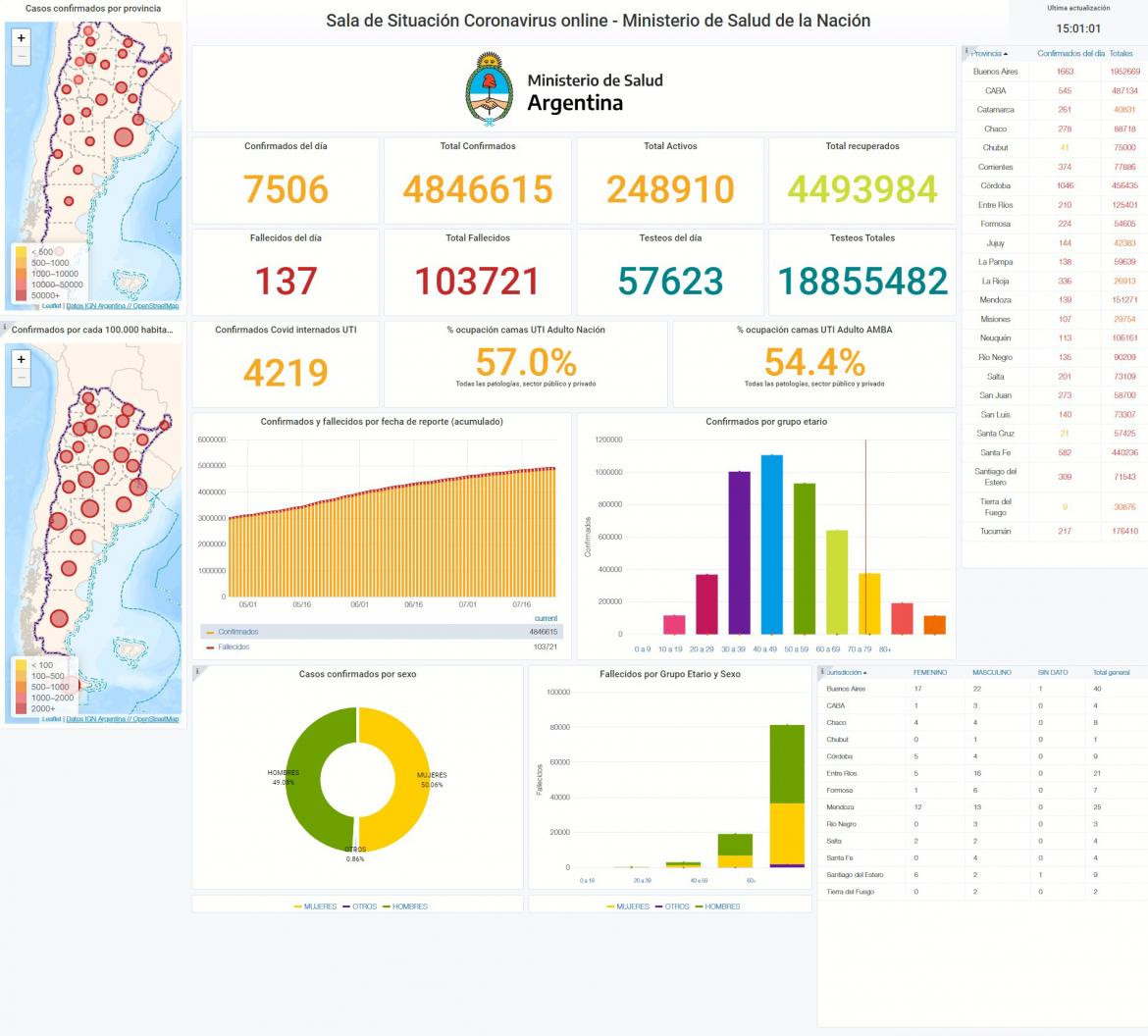Click the Buenos Aires circle marker on the top map
1148x1036 pixels.
(124, 137)
